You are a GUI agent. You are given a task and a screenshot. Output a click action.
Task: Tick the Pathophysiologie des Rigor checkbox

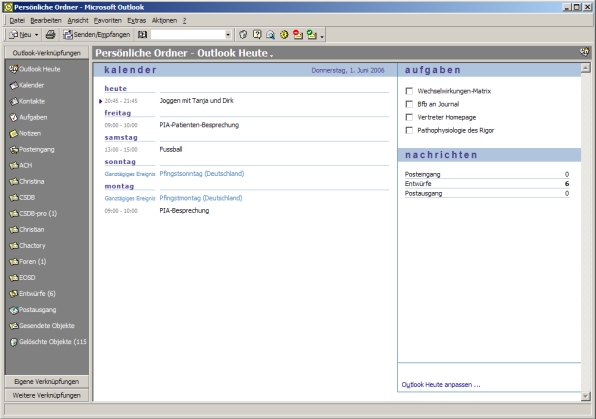tap(409, 130)
